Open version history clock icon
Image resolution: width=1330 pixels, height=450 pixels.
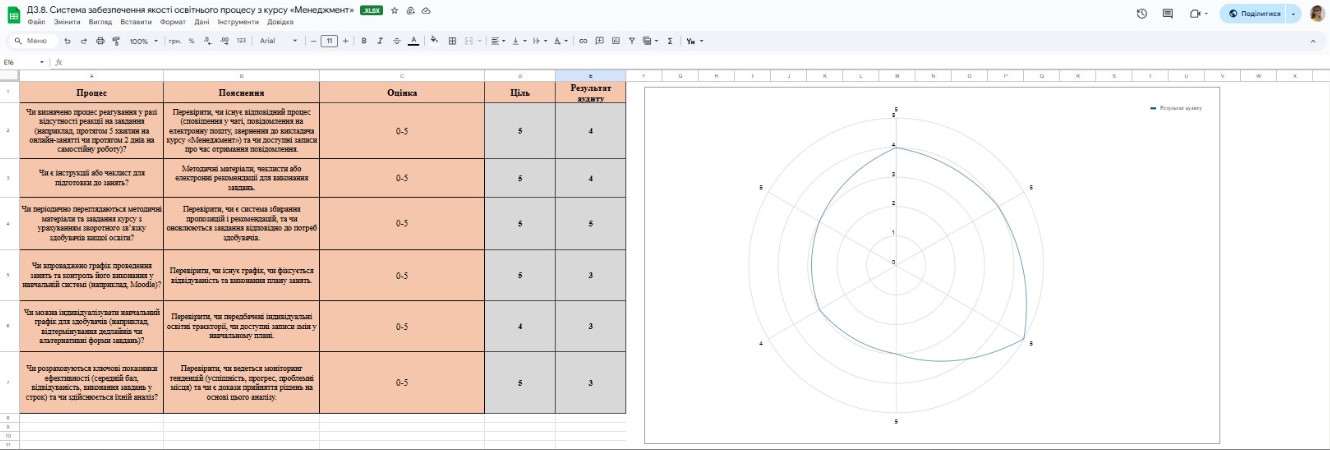[x=1142, y=14]
